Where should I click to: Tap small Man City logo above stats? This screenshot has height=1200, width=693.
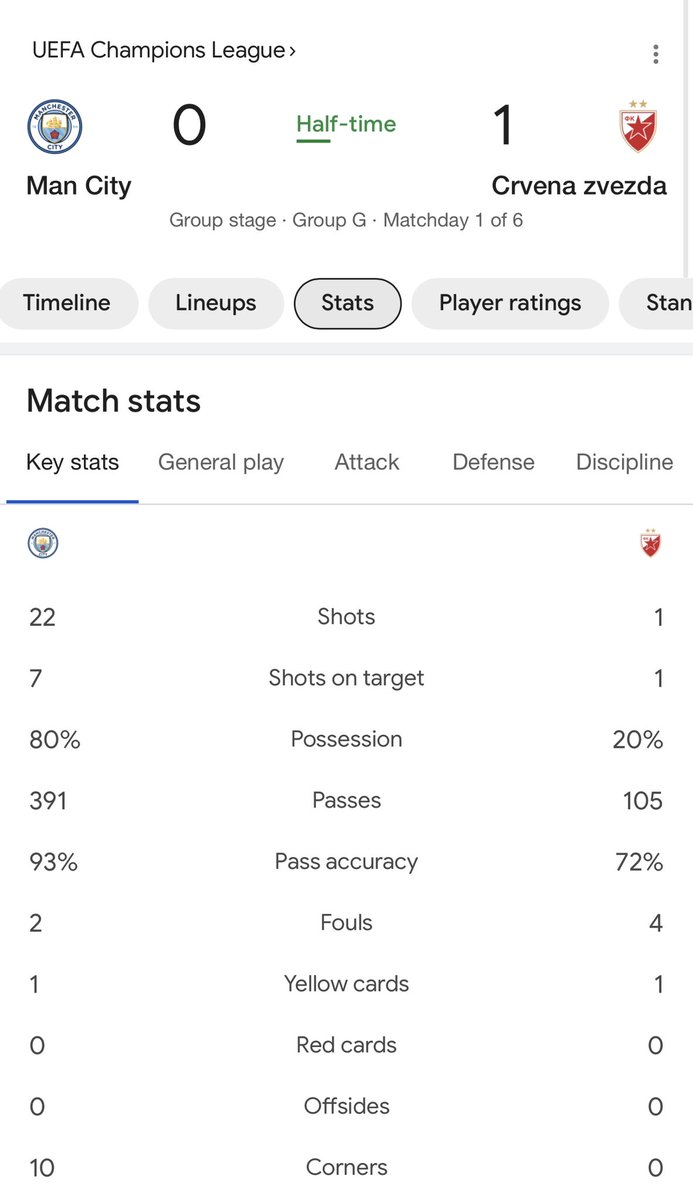[43, 543]
